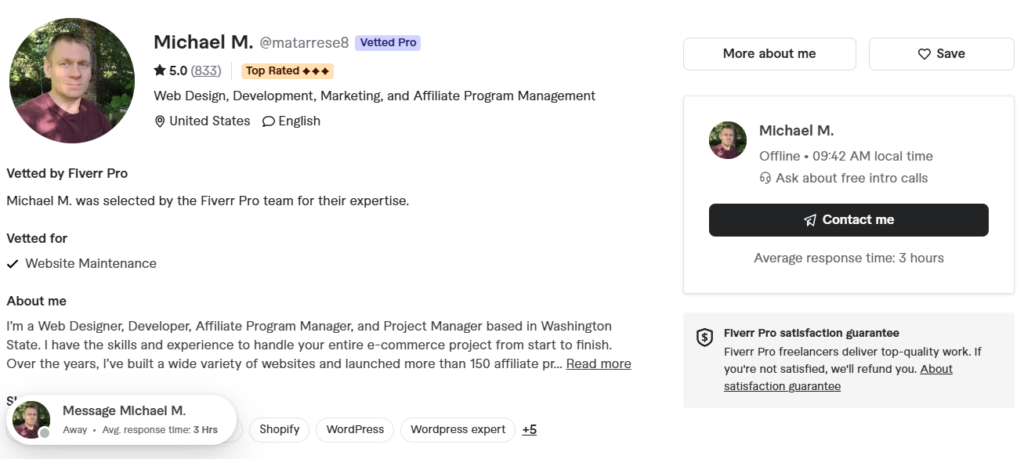Click the English language text
Viewport: 1024px width, 459px height.
point(299,121)
